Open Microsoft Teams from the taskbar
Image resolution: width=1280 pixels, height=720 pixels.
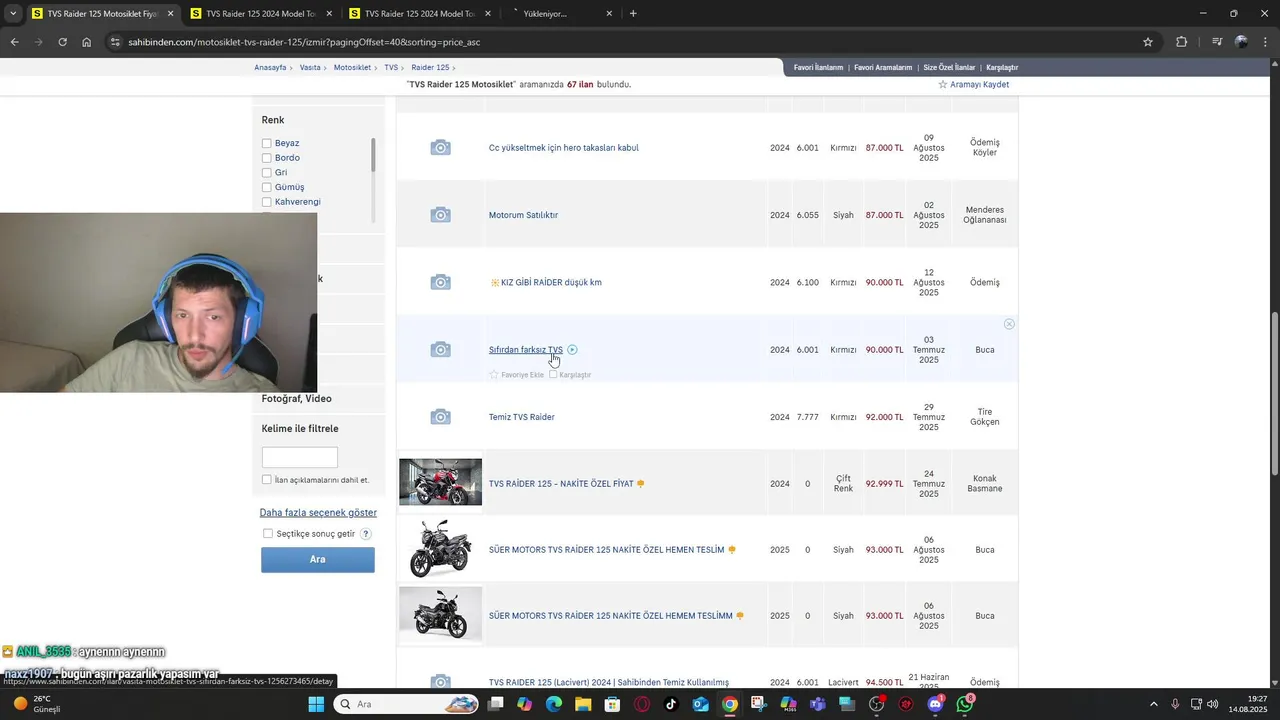818,704
